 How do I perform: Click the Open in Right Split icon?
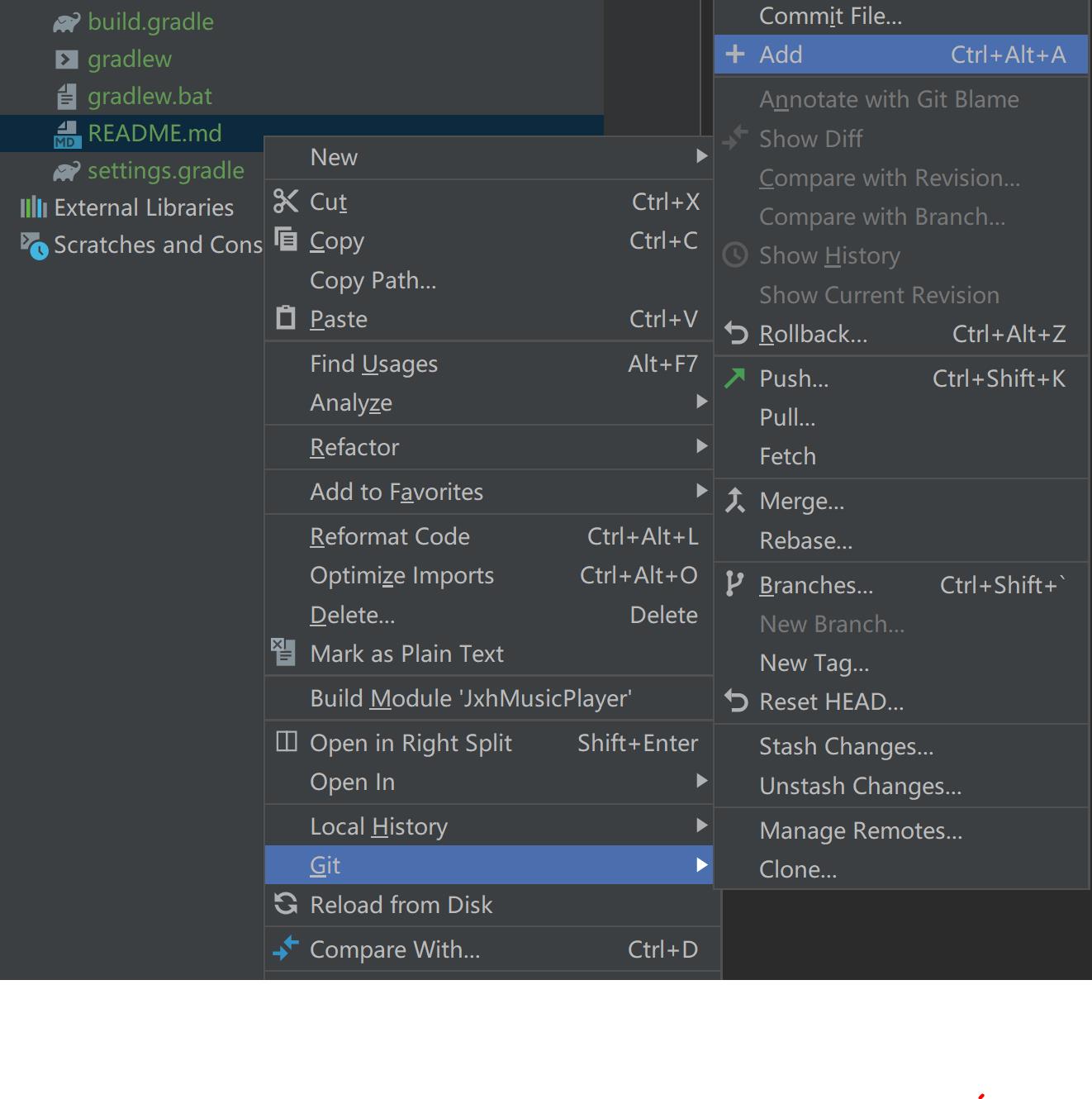[286, 741]
